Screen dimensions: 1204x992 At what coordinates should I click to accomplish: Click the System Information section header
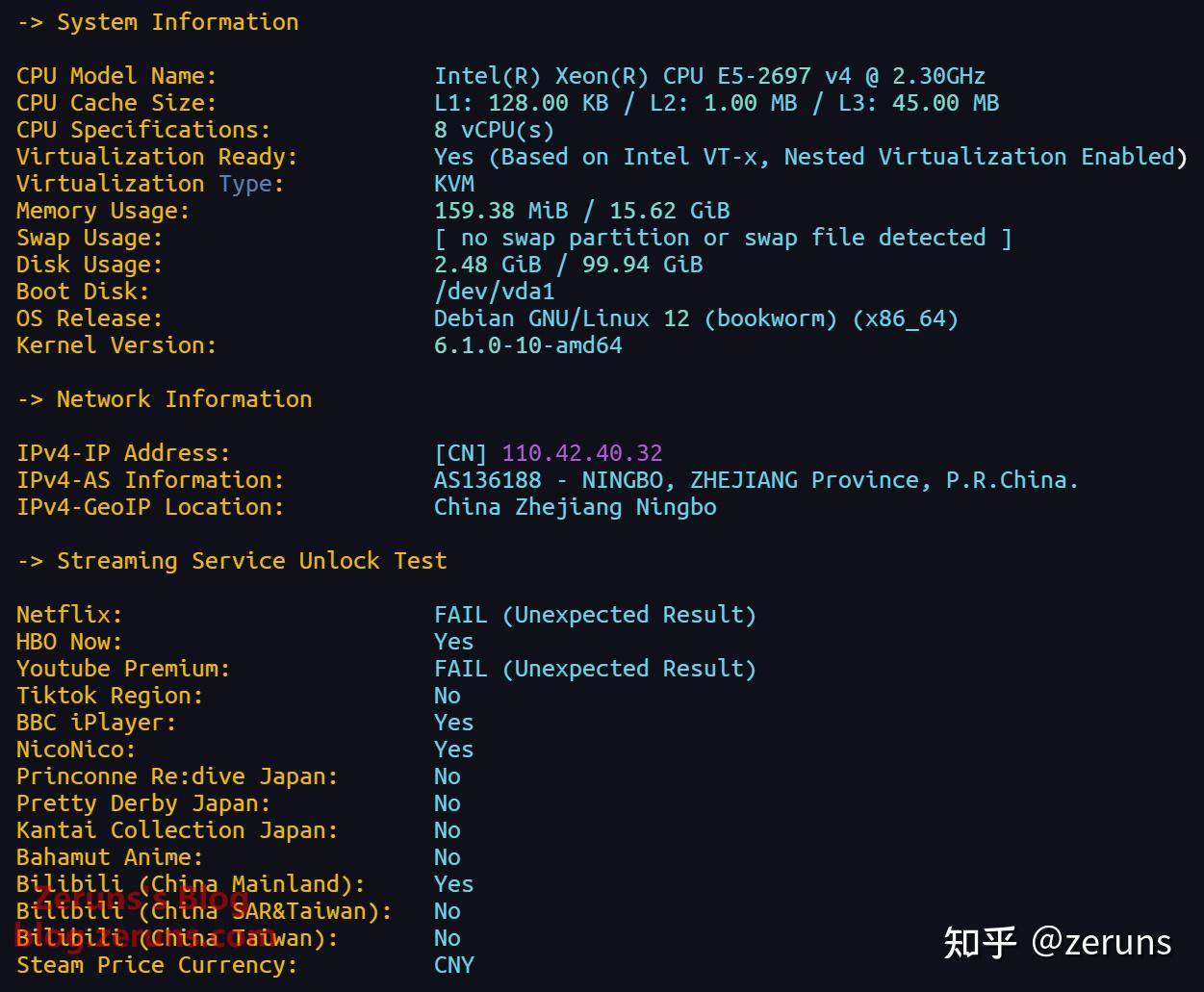pyautogui.click(x=158, y=22)
